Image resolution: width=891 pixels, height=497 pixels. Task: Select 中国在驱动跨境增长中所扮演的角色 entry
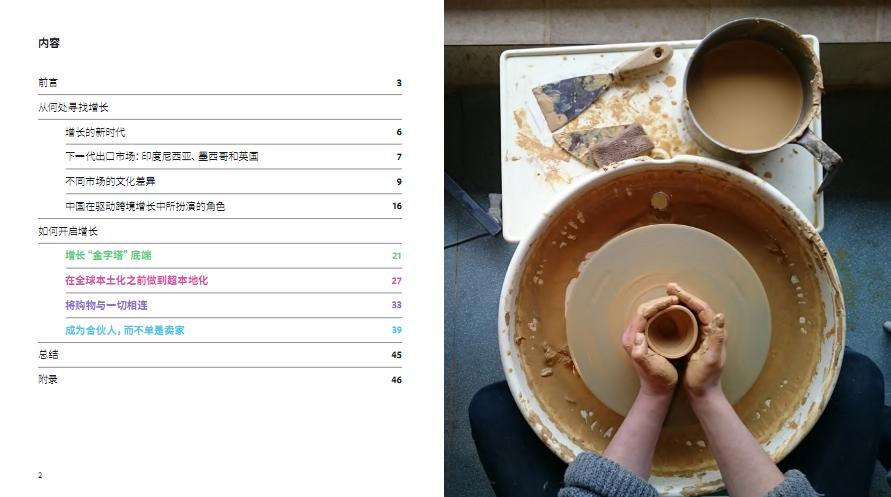click(x=145, y=206)
